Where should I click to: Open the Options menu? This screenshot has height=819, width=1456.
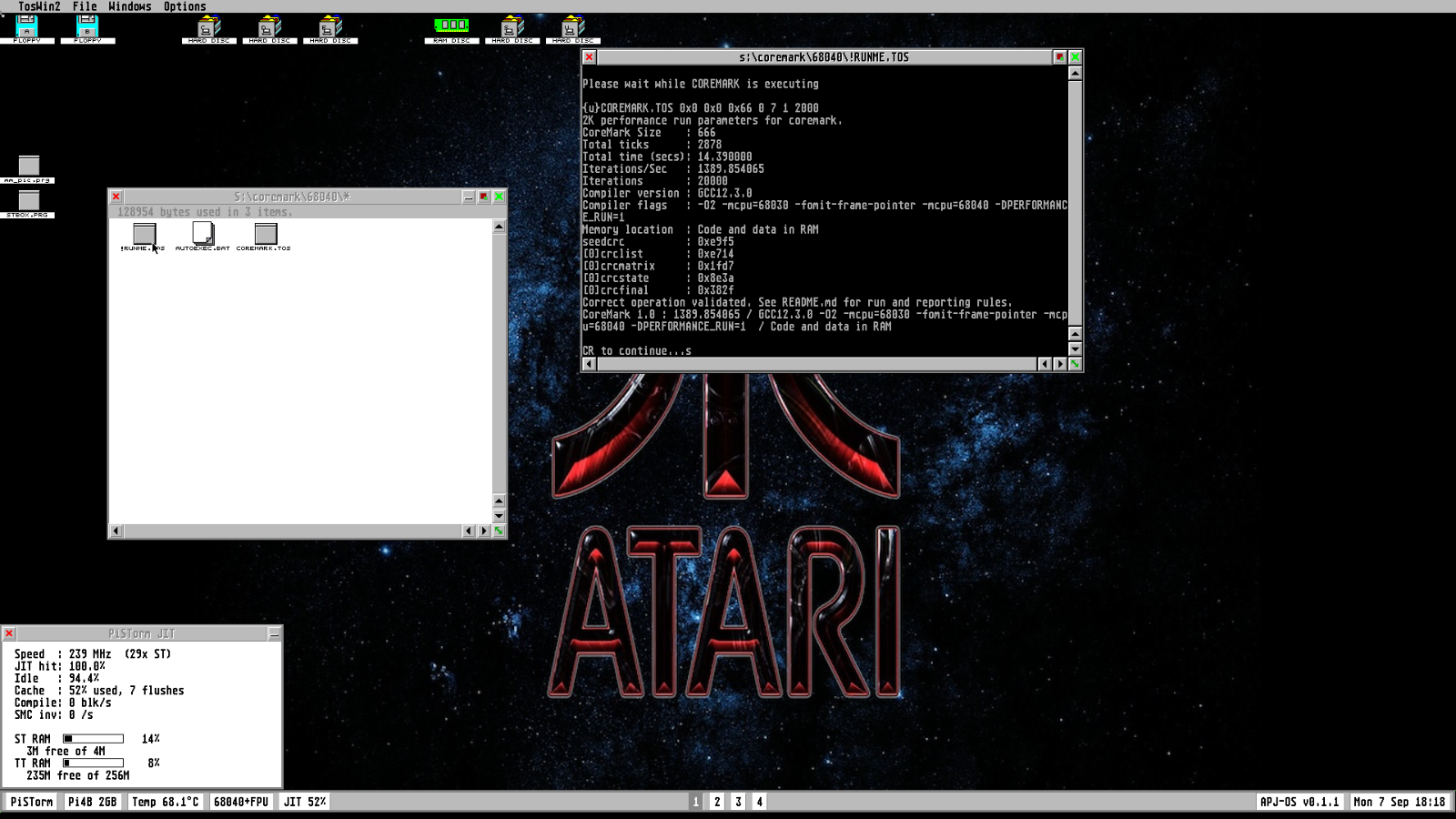185,6
